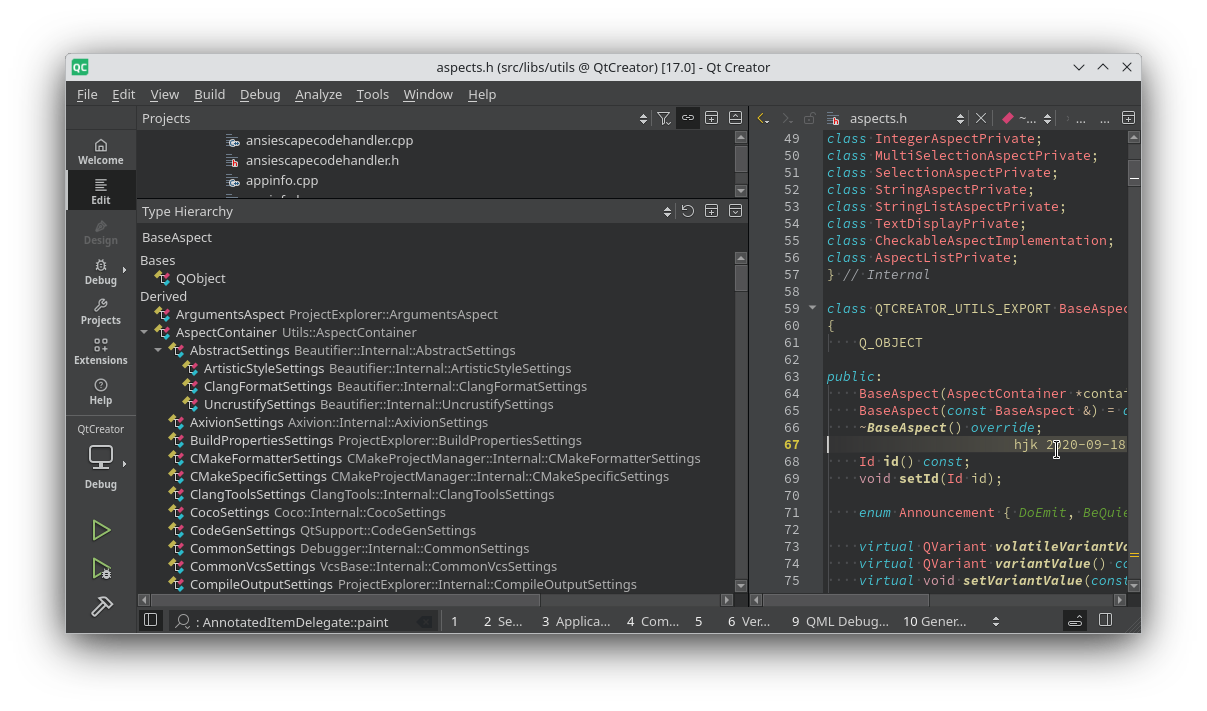The image size is (1207, 711).
Task: Open output pane number 1
Action: coord(454,621)
